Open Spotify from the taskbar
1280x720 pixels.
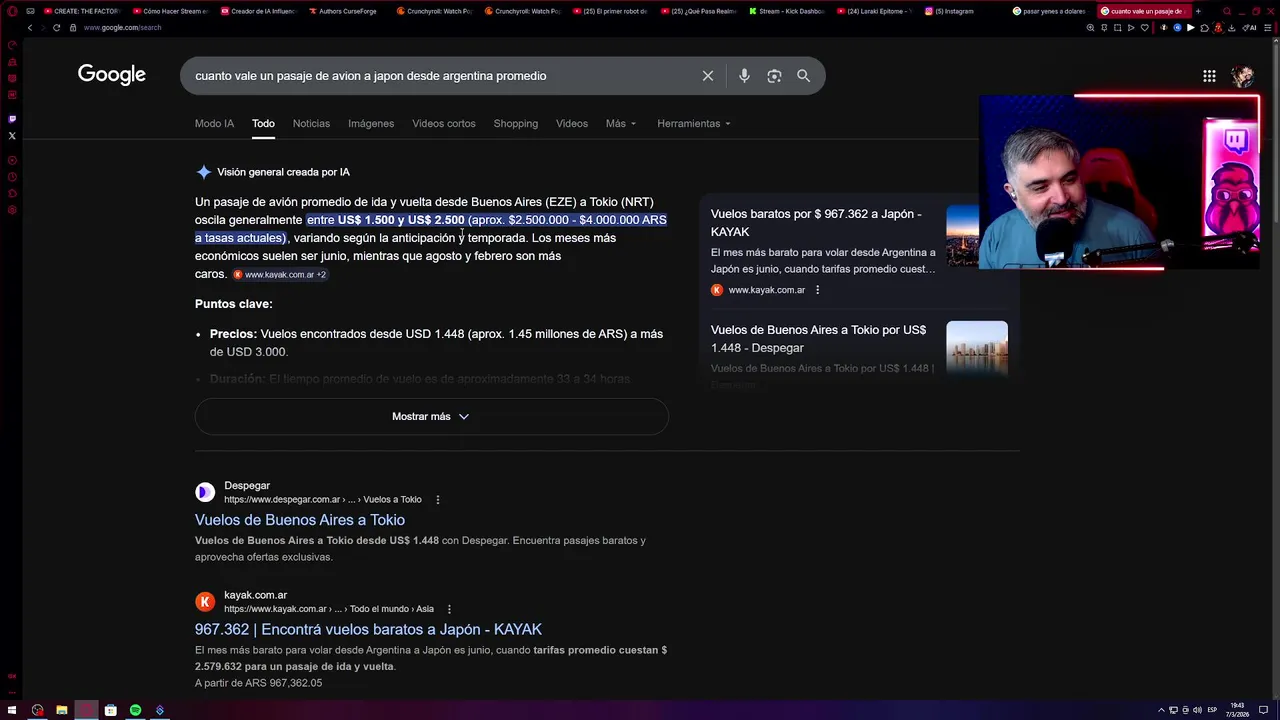click(135, 710)
